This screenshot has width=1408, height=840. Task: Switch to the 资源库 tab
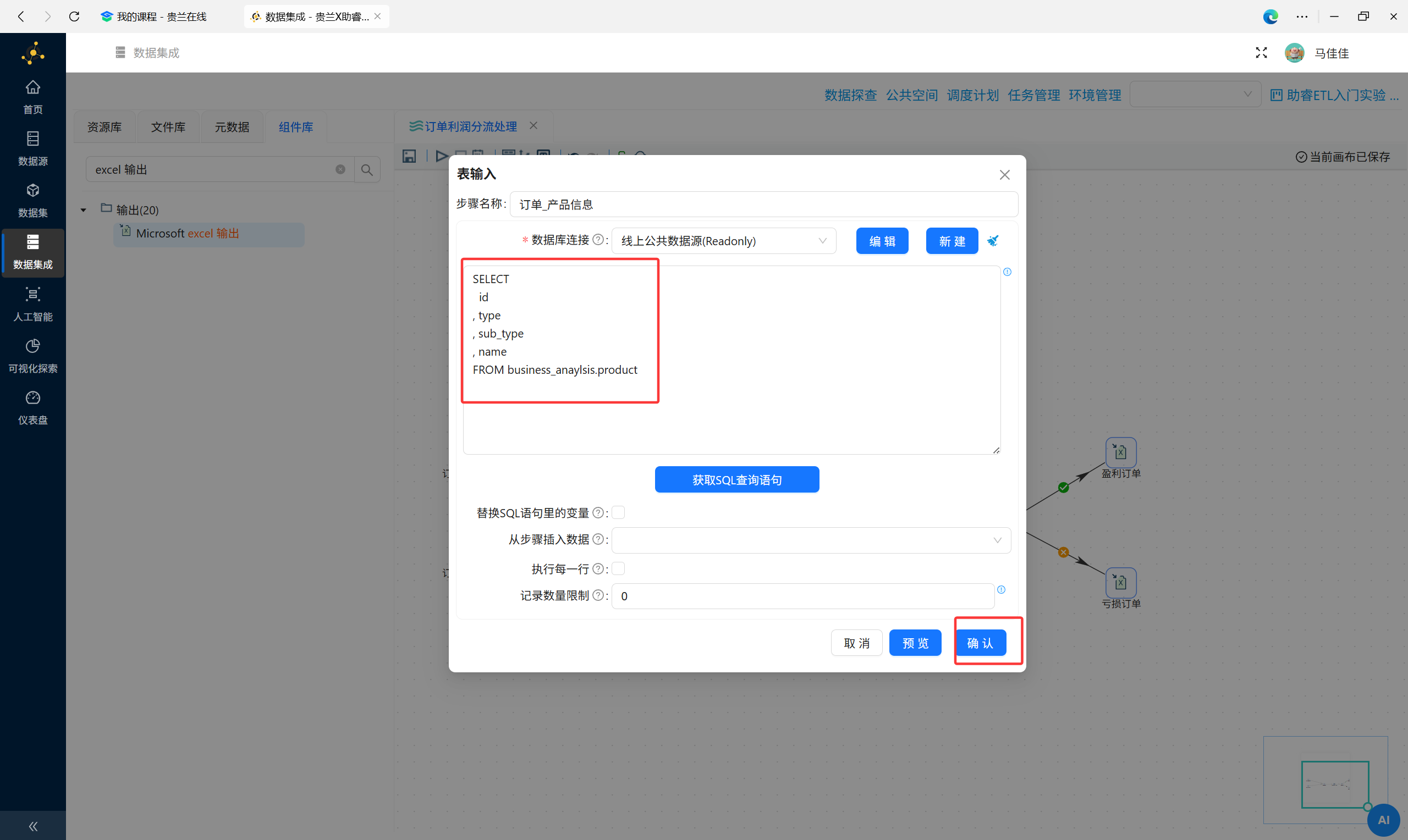tap(104, 127)
